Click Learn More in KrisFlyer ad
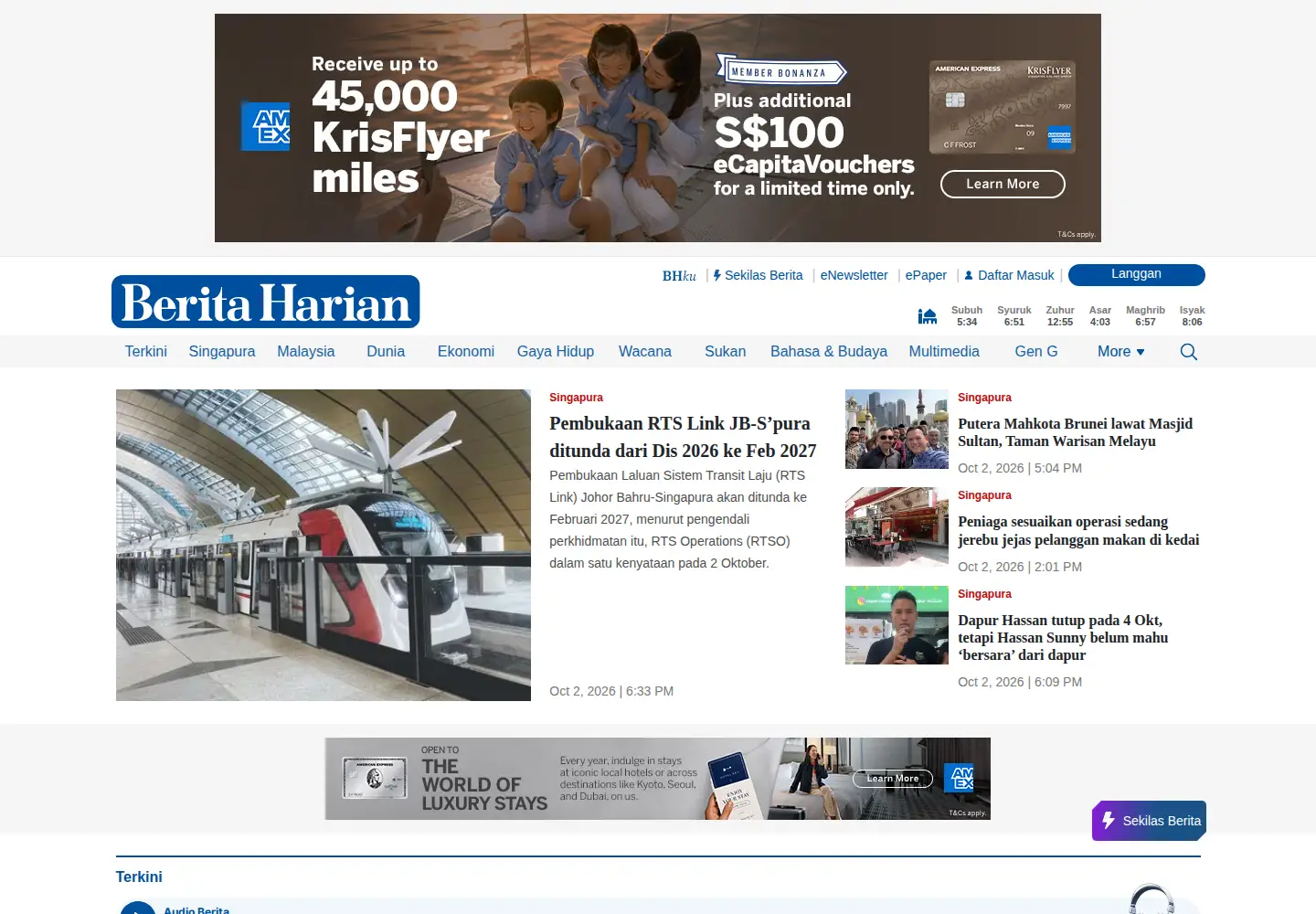The width and height of the screenshot is (1316, 914). 1003,184
